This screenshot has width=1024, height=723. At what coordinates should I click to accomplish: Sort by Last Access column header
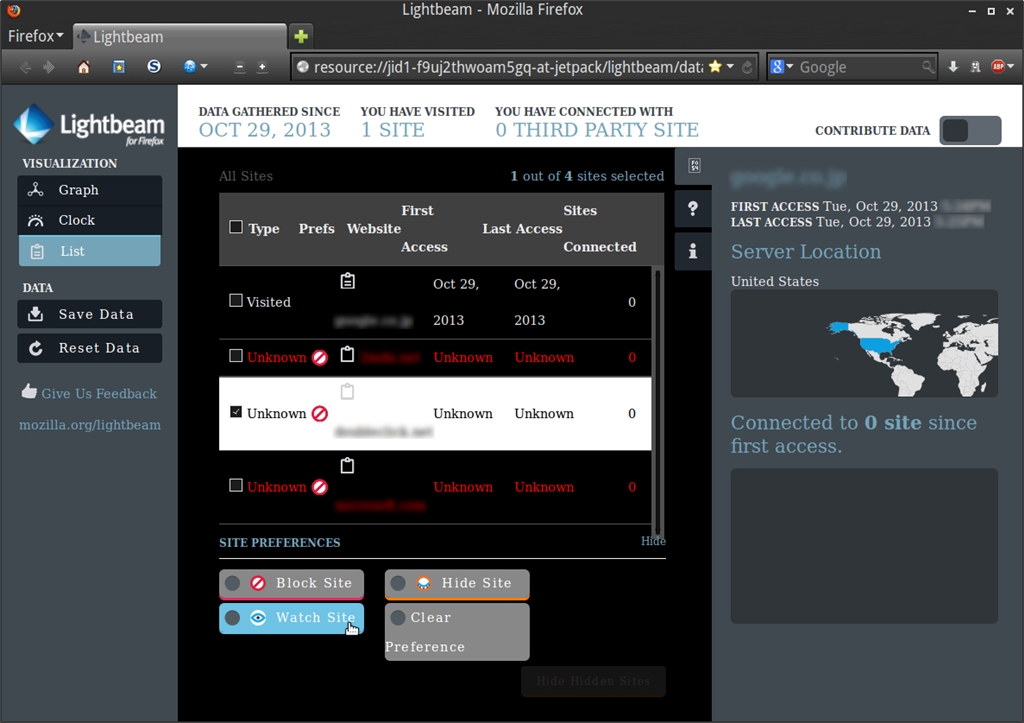pos(522,229)
